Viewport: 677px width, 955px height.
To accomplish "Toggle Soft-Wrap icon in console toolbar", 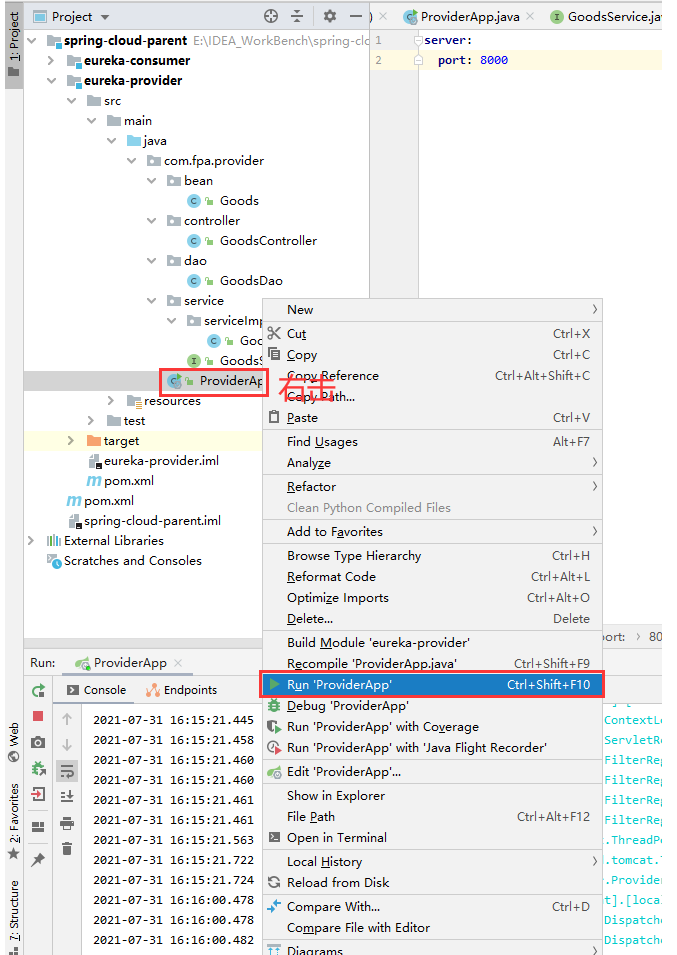I will tap(67, 771).
